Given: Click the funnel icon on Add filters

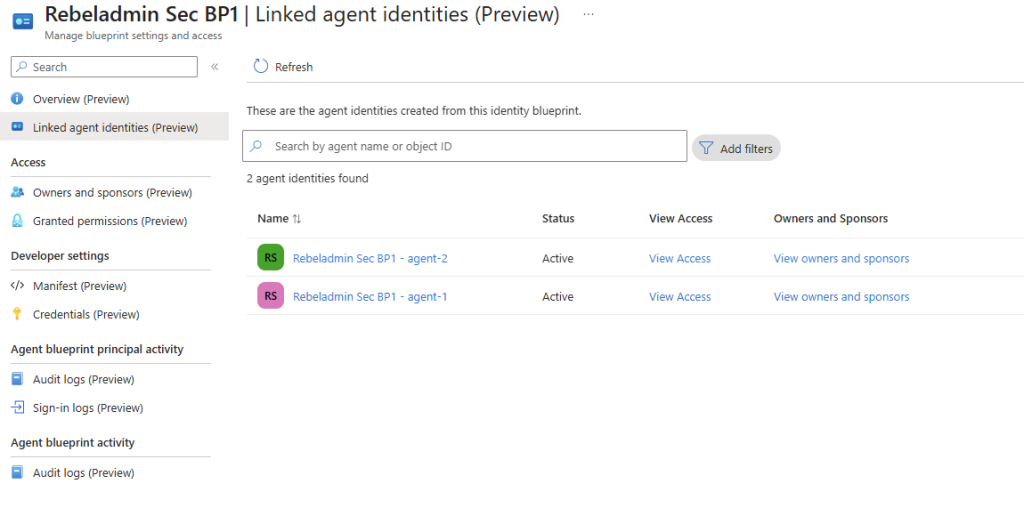Looking at the screenshot, I should click(x=706, y=148).
